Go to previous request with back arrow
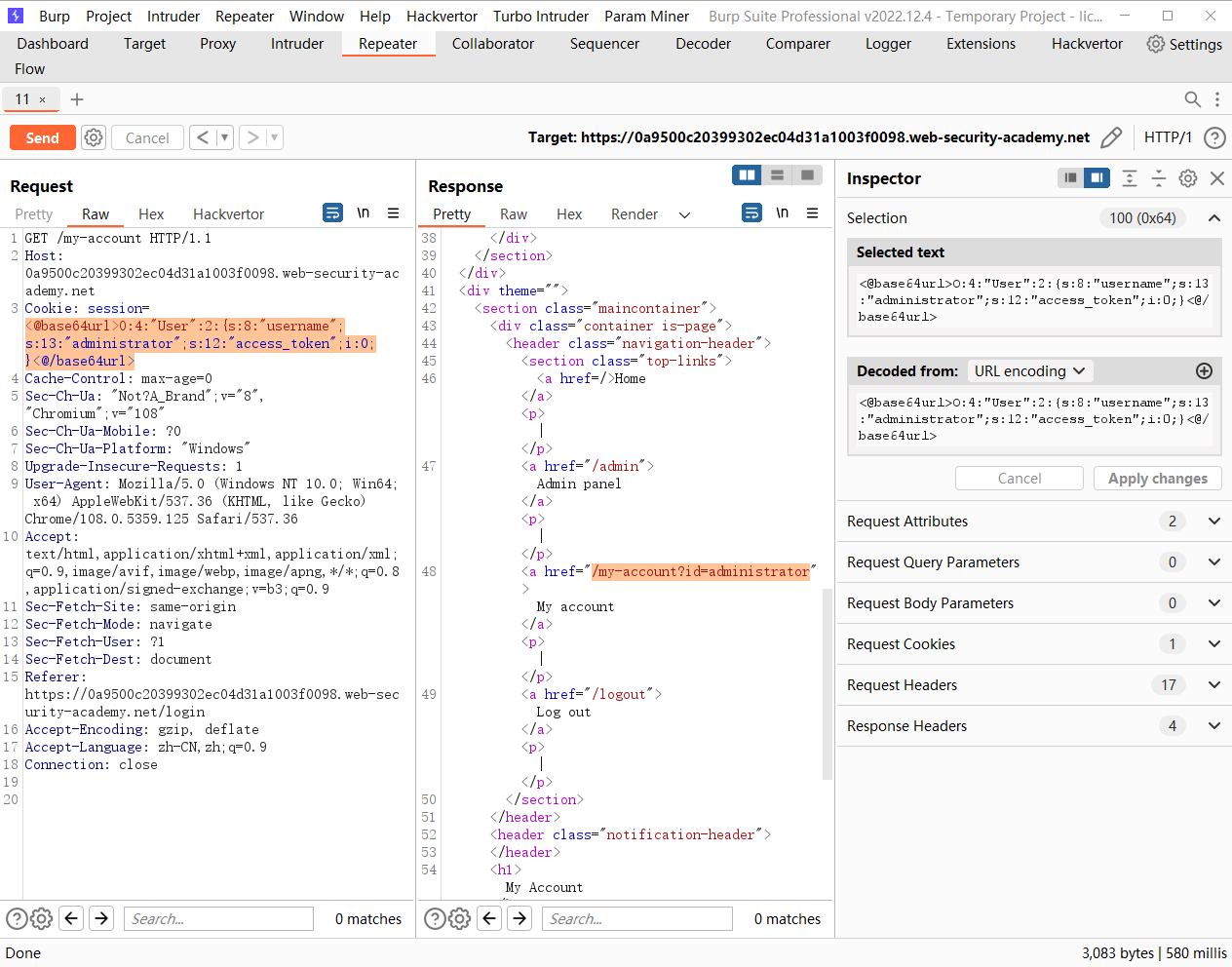Image resolution: width=1232 pixels, height=967 pixels. click(202, 137)
